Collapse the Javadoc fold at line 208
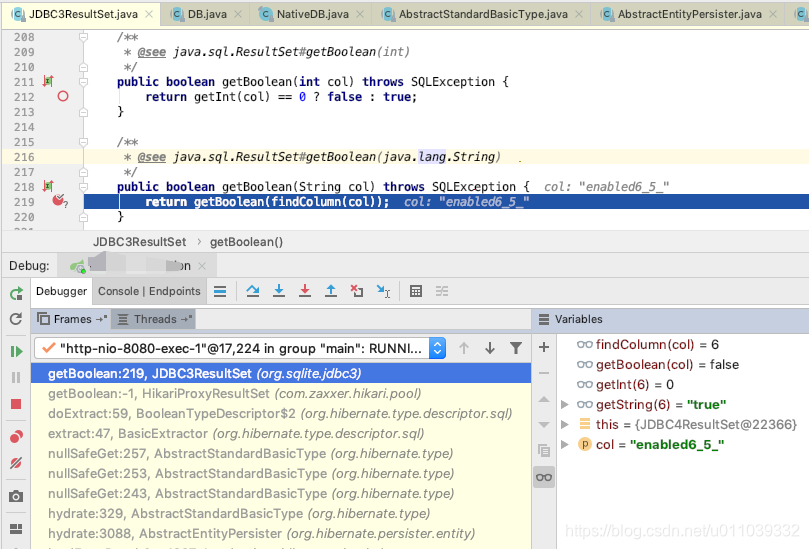This screenshot has width=809, height=549. tap(83, 37)
